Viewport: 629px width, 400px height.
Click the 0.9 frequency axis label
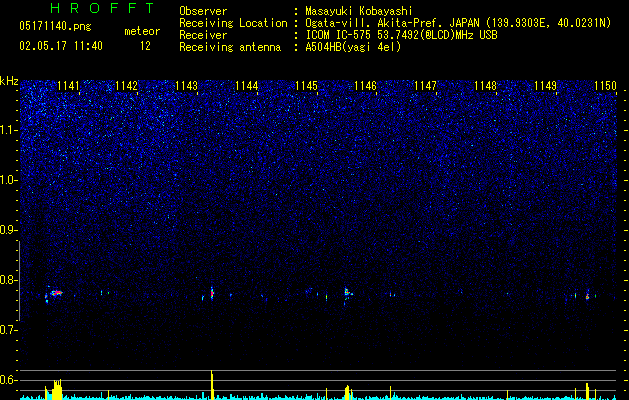(x=8, y=230)
